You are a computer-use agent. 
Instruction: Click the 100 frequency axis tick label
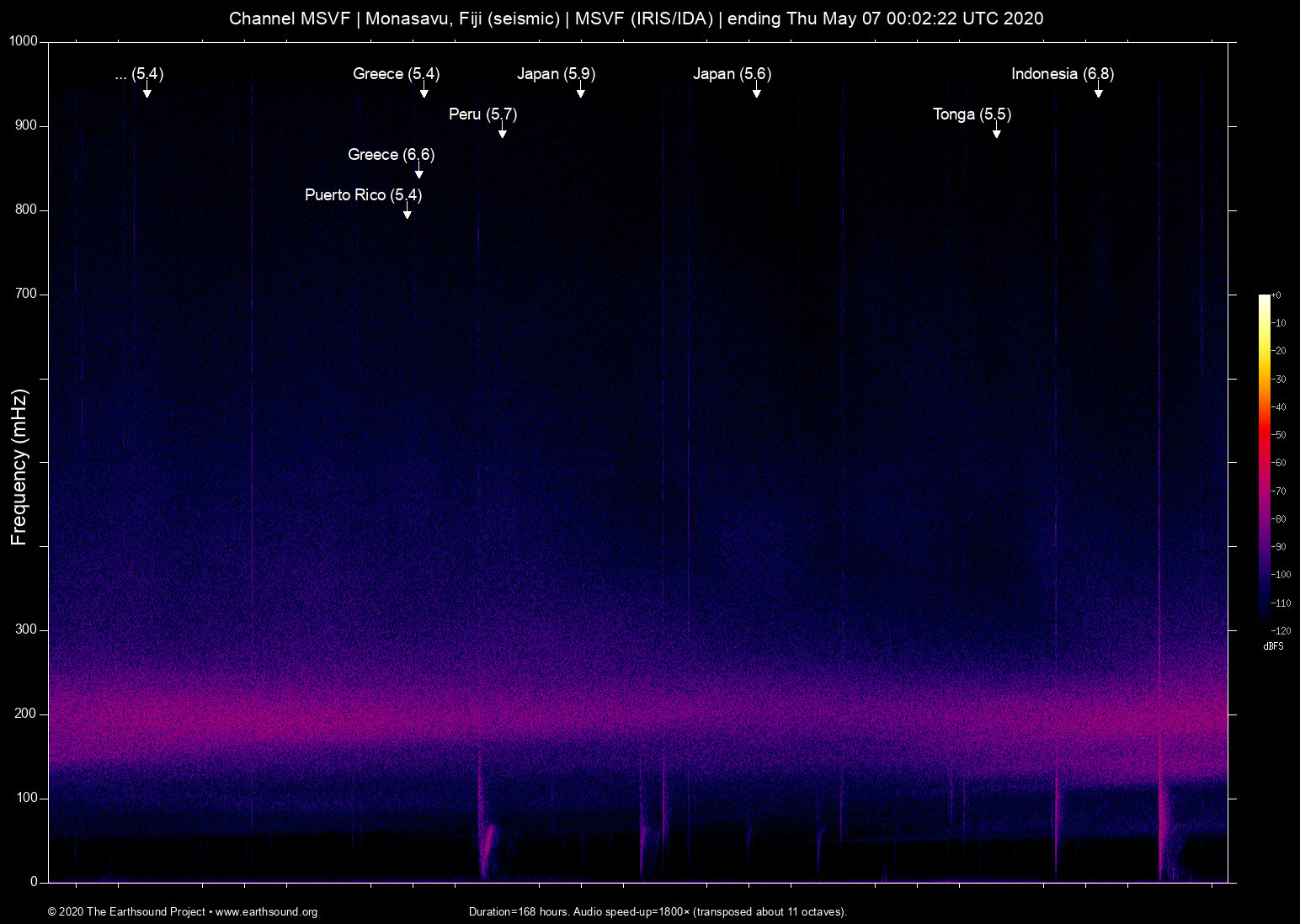(26, 798)
